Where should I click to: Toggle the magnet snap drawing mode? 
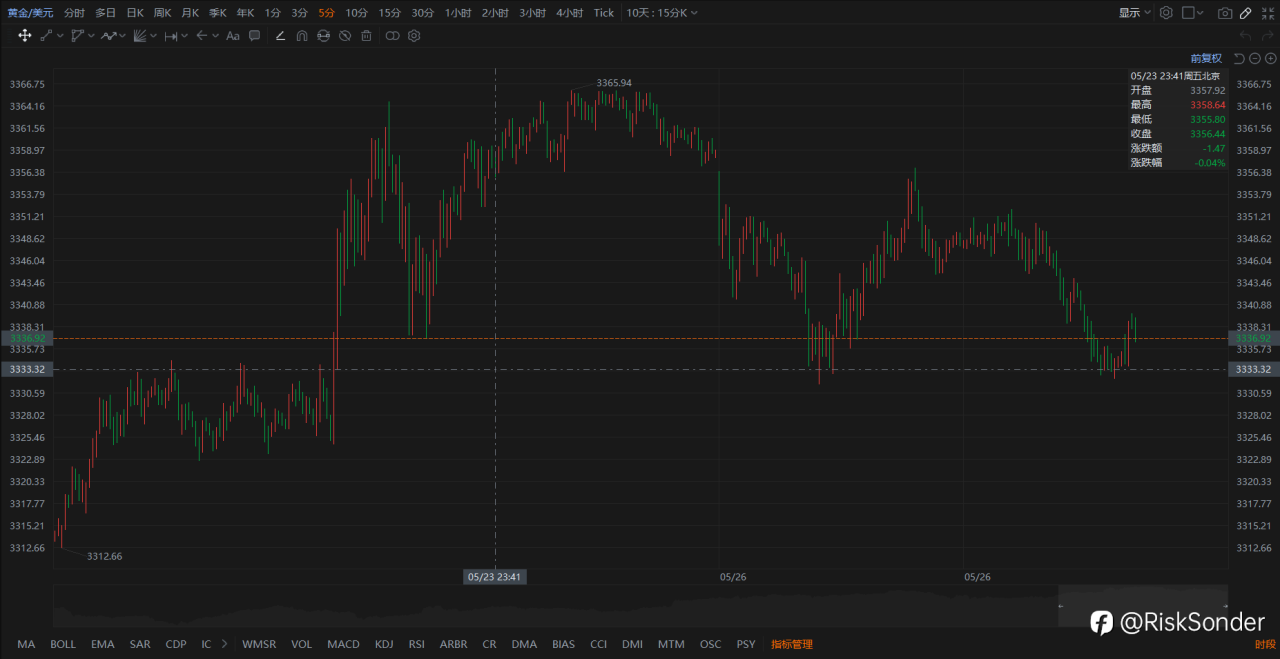(x=302, y=35)
